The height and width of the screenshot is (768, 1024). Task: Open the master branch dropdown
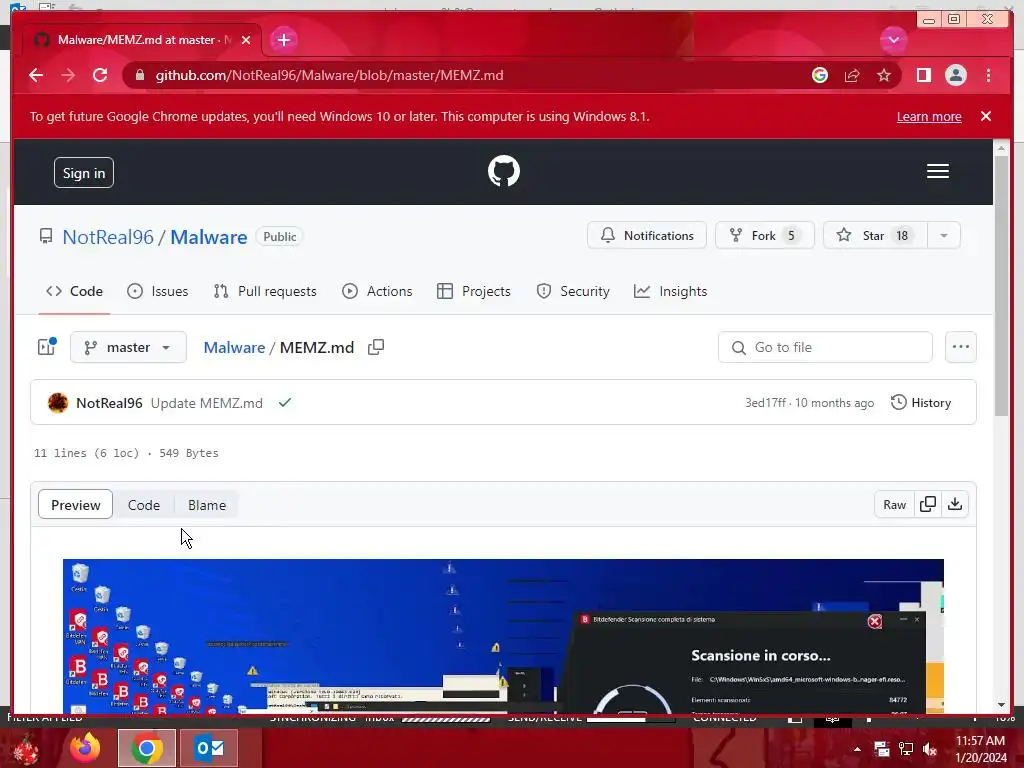(x=128, y=347)
